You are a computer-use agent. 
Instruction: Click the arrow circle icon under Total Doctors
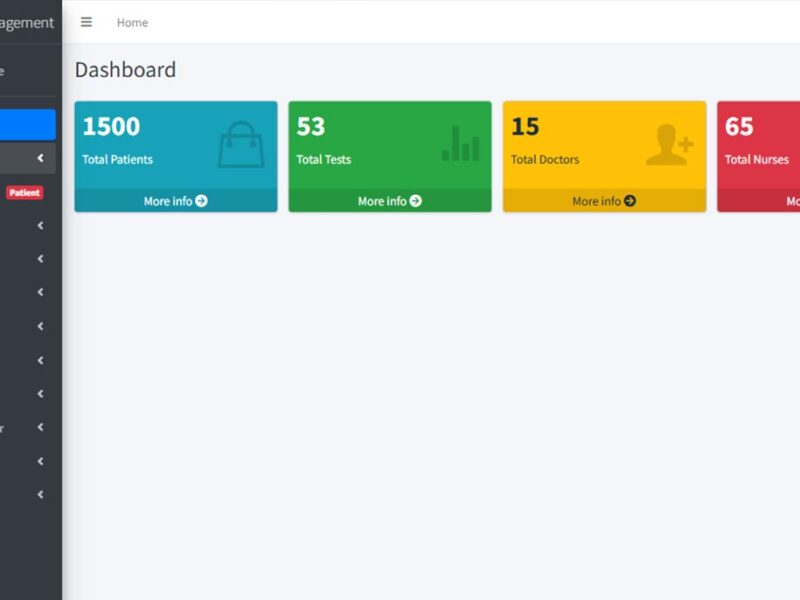click(x=630, y=201)
